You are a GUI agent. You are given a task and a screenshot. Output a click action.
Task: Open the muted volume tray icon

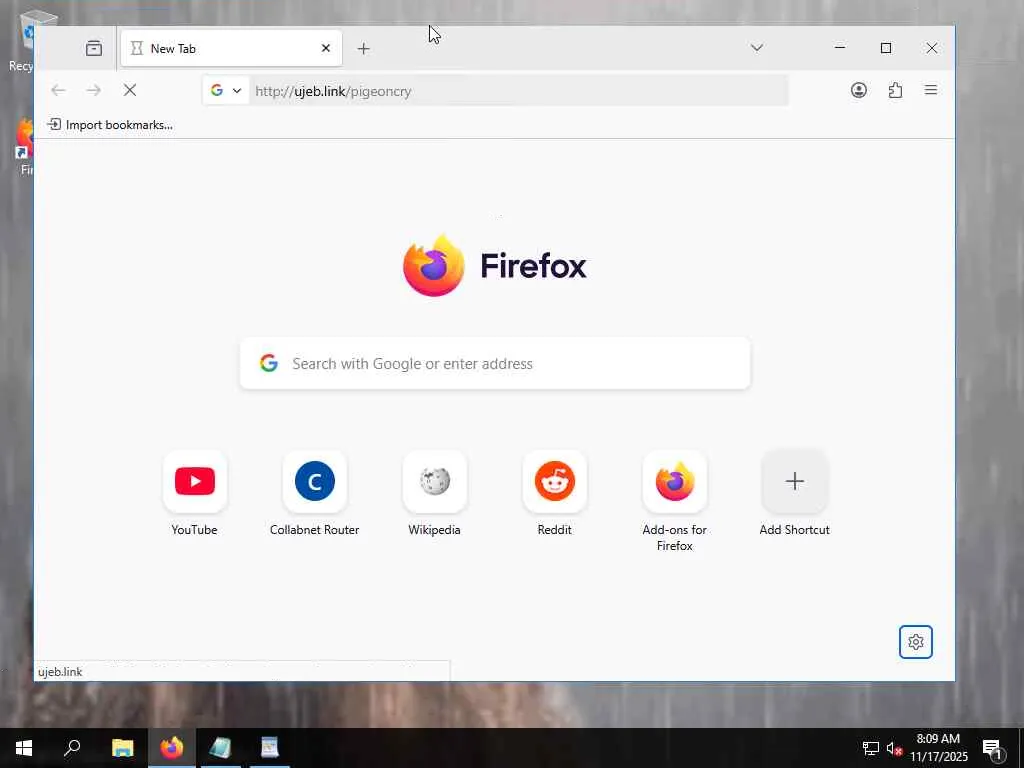click(894, 748)
